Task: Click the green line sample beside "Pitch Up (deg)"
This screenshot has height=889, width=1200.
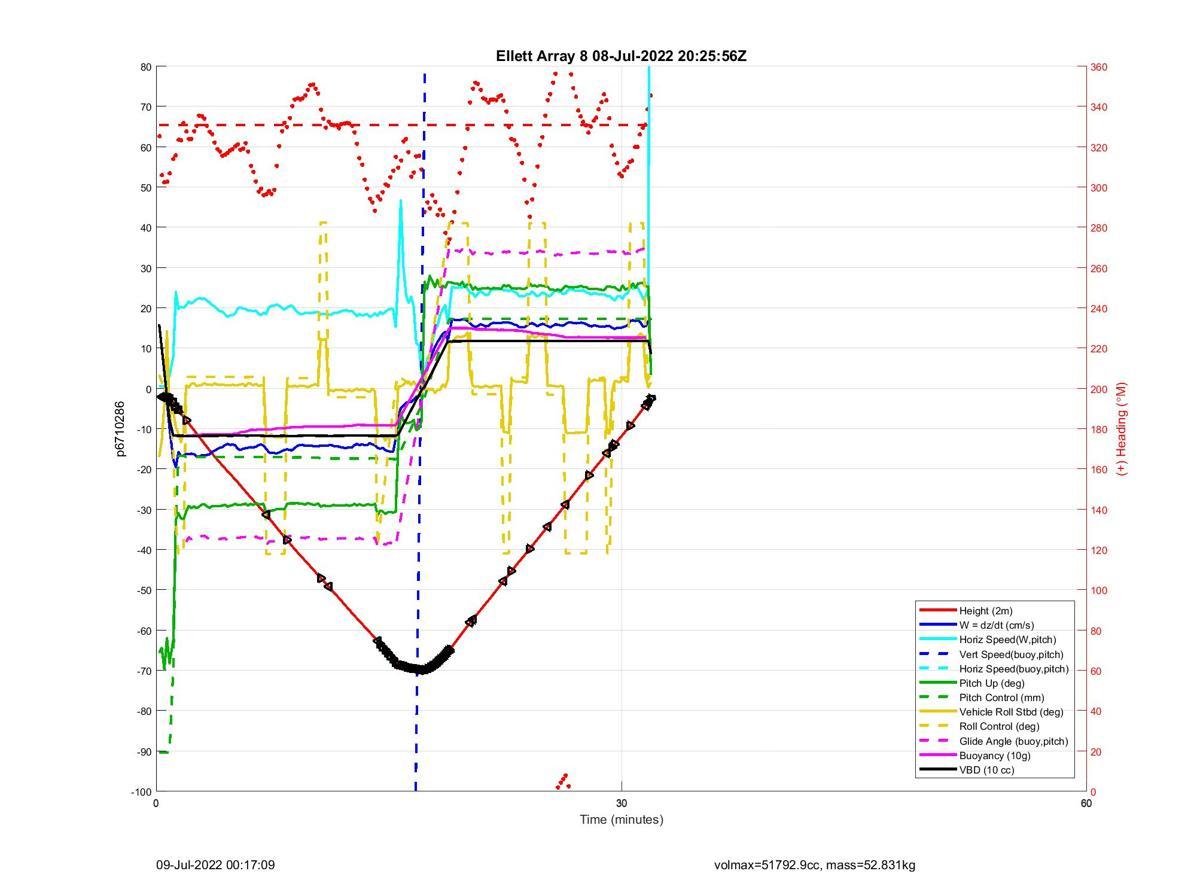Action: [938, 683]
